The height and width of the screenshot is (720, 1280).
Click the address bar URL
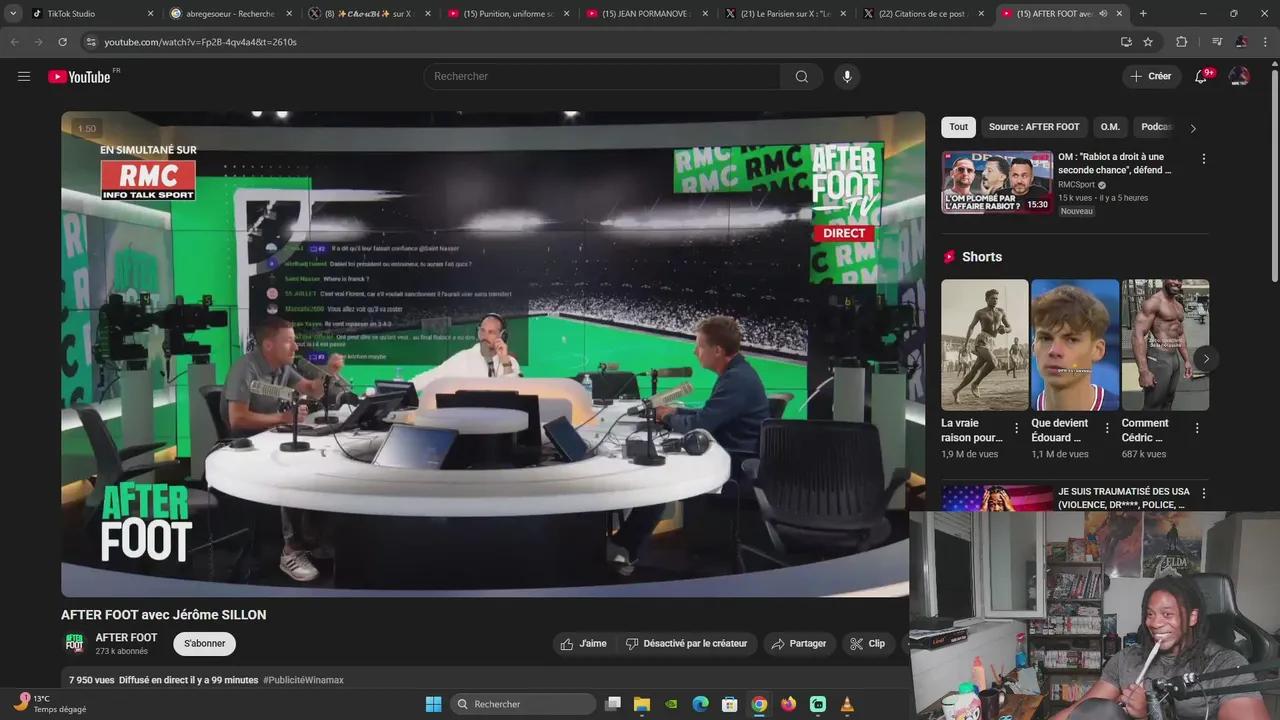[x=200, y=42]
